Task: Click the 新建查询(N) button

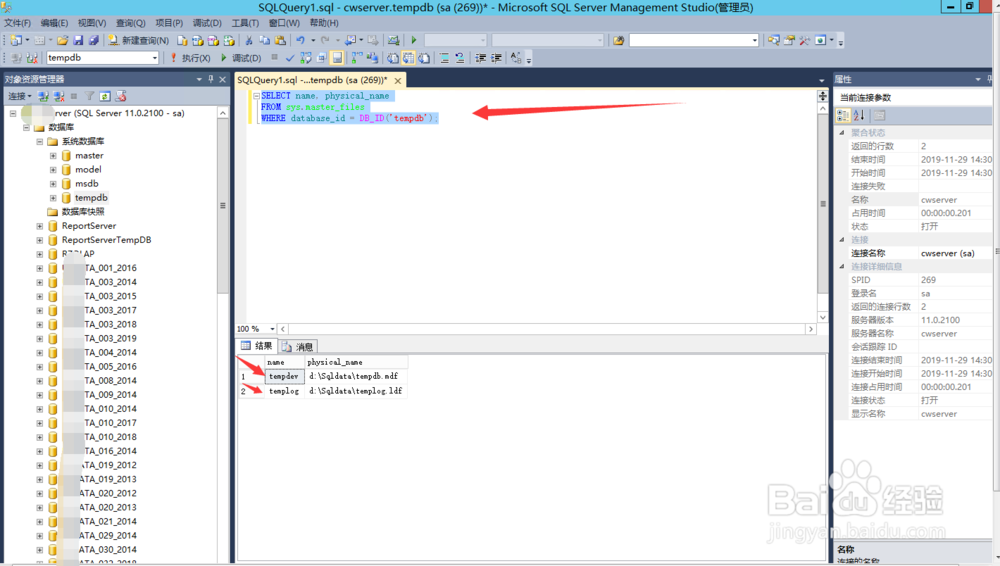Action: (x=138, y=40)
